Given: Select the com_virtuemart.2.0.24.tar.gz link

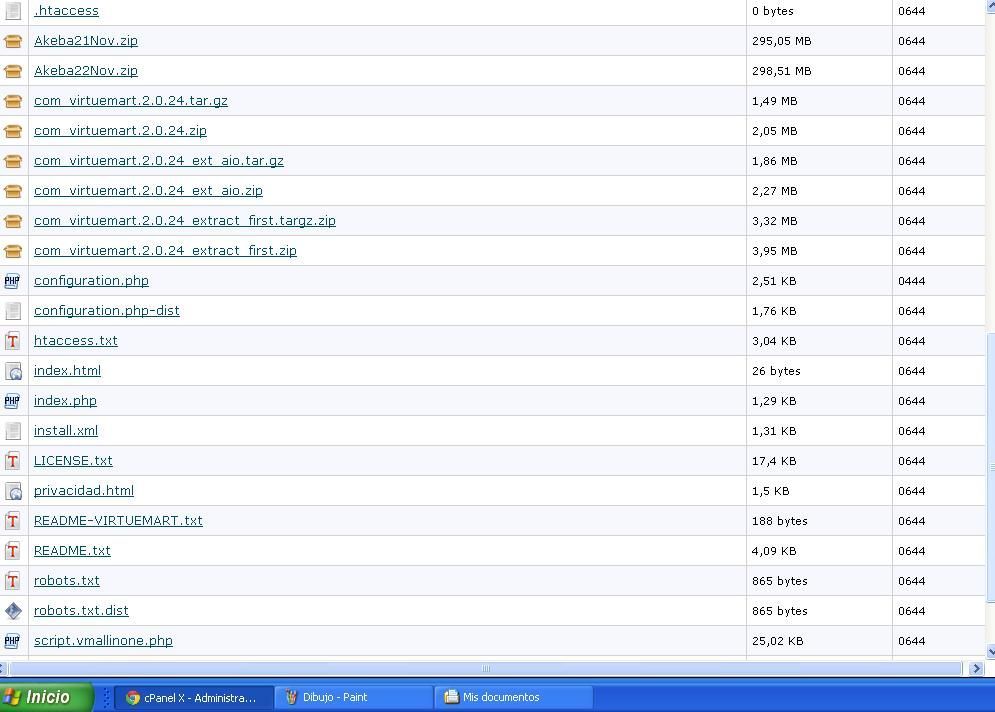Looking at the screenshot, I should point(131,100).
